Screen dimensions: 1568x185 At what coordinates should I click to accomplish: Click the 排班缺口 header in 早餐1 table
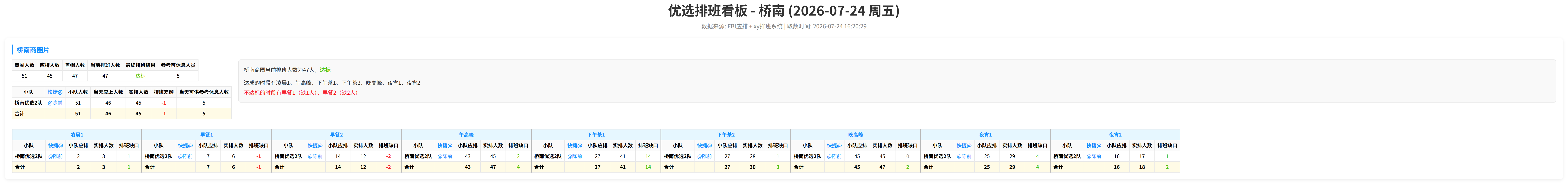(259, 145)
